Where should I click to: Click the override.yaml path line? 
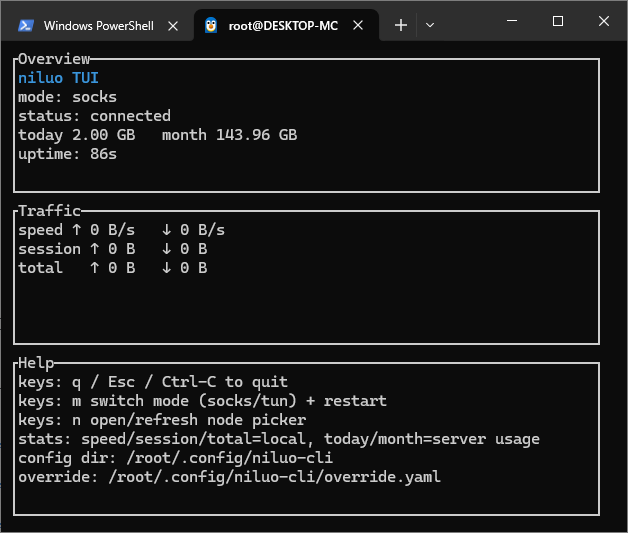(229, 477)
